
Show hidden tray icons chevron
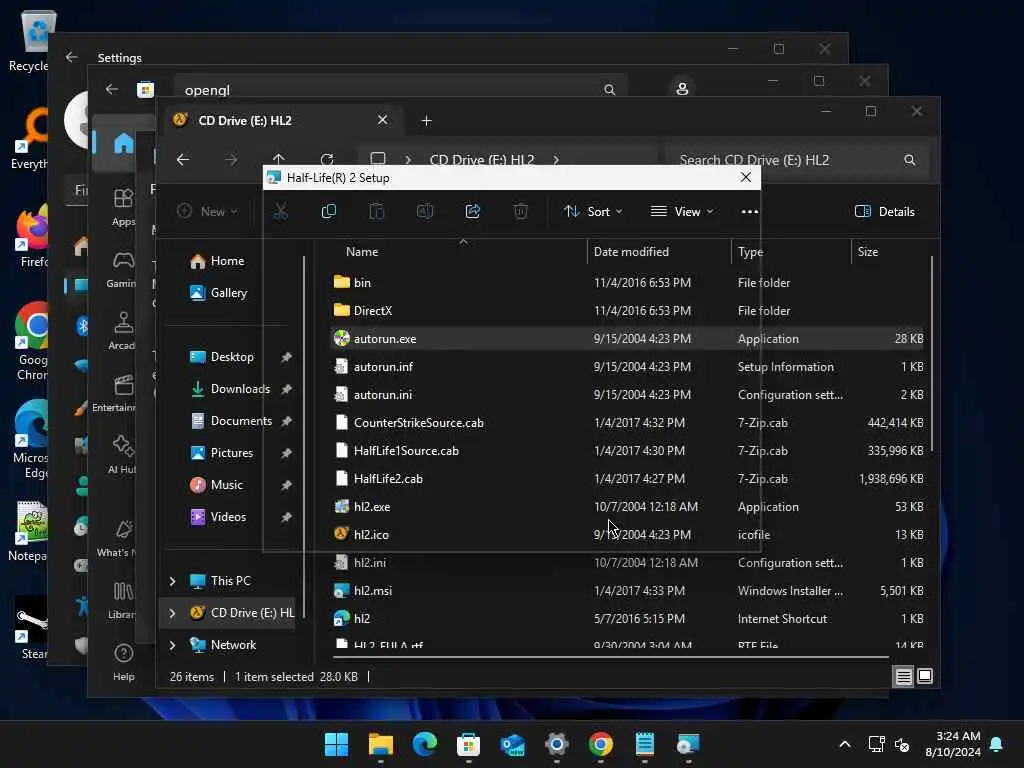click(844, 744)
